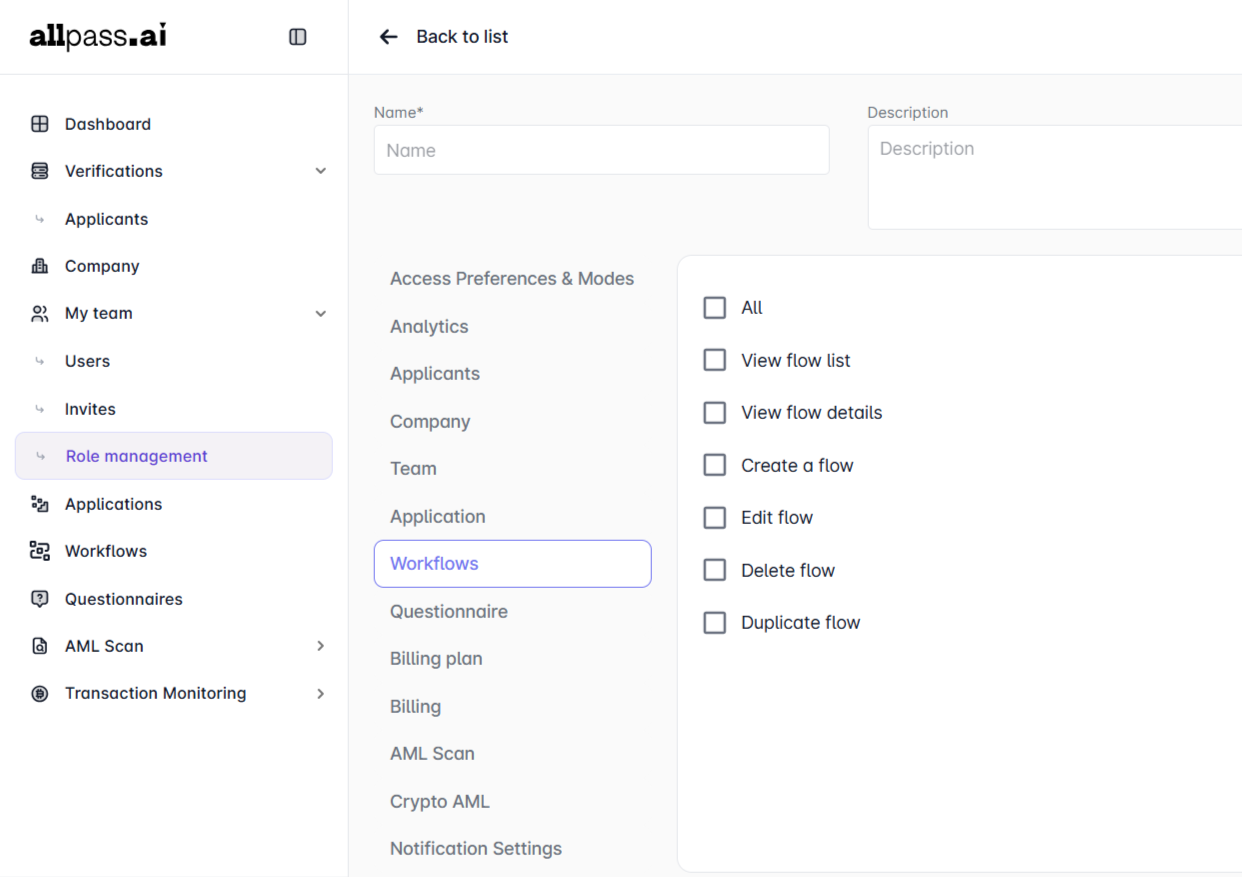
Task: Go to Users in sidebar
Action: point(88,361)
